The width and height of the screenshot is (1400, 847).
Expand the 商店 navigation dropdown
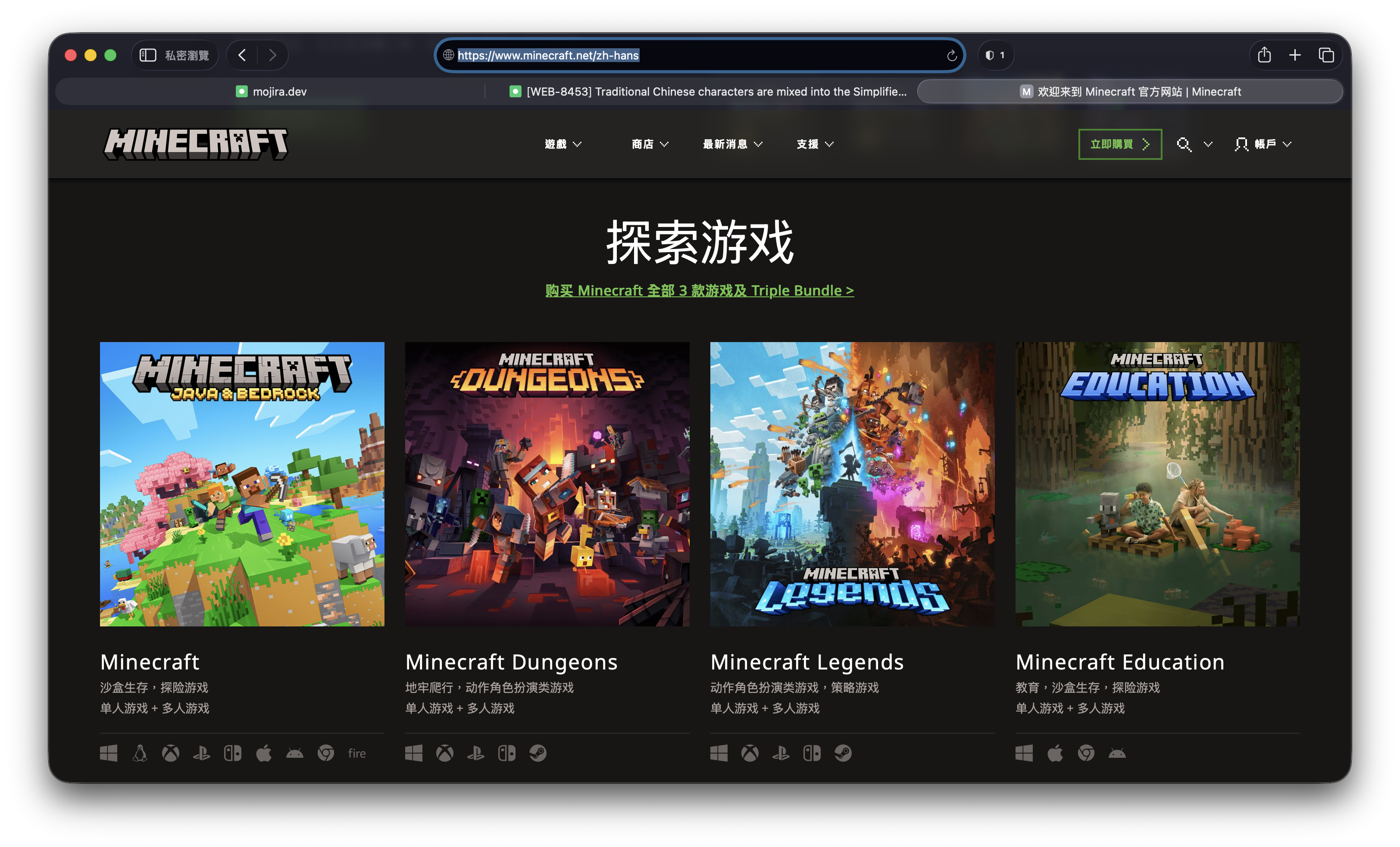pyautogui.click(x=650, y=144)
